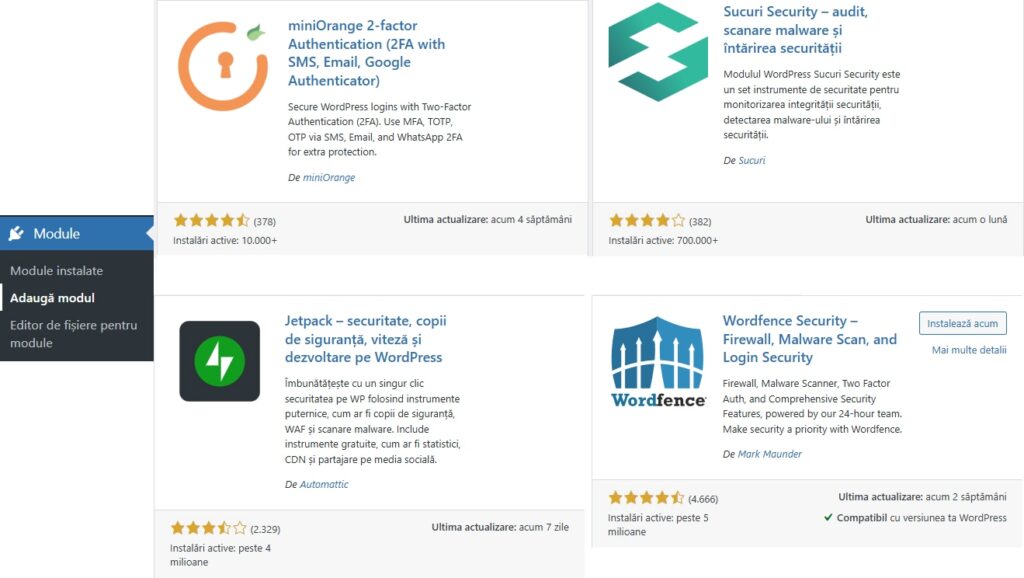Click the miniOrange orange lock logo
The width and height of the screenshot is (1024, 578).
coord(223,66)
